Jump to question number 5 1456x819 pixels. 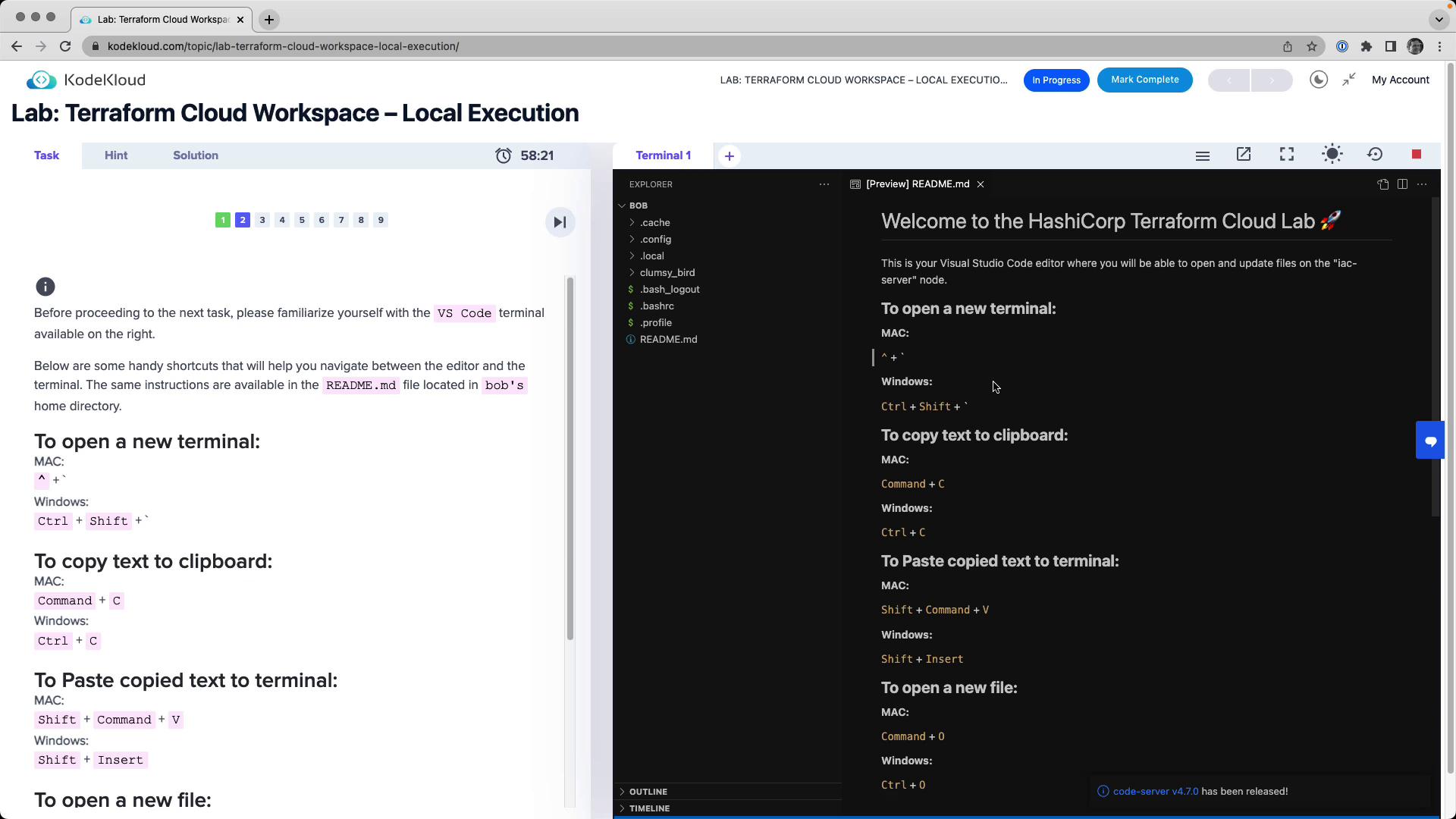point(302,220)
